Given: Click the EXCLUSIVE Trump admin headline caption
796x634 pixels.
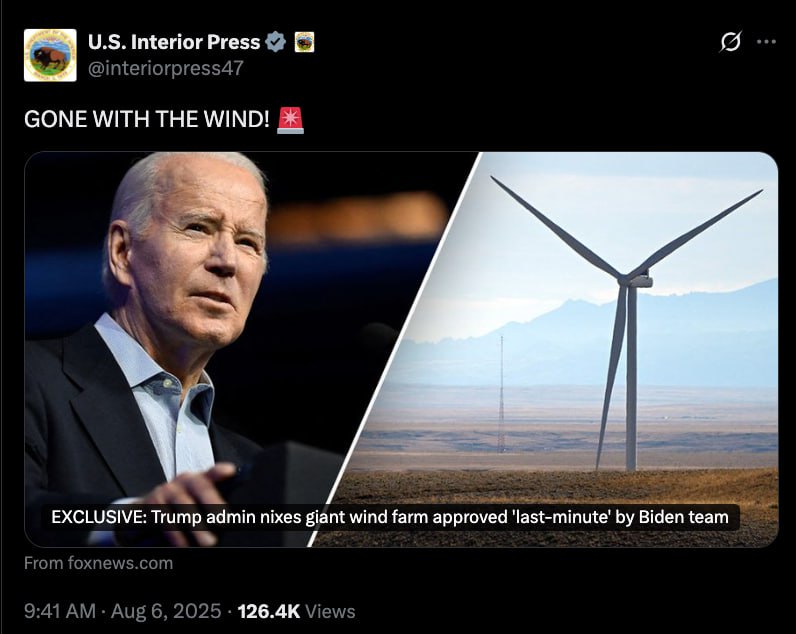Looking at the screenshot, I should [x=390, y=517].
